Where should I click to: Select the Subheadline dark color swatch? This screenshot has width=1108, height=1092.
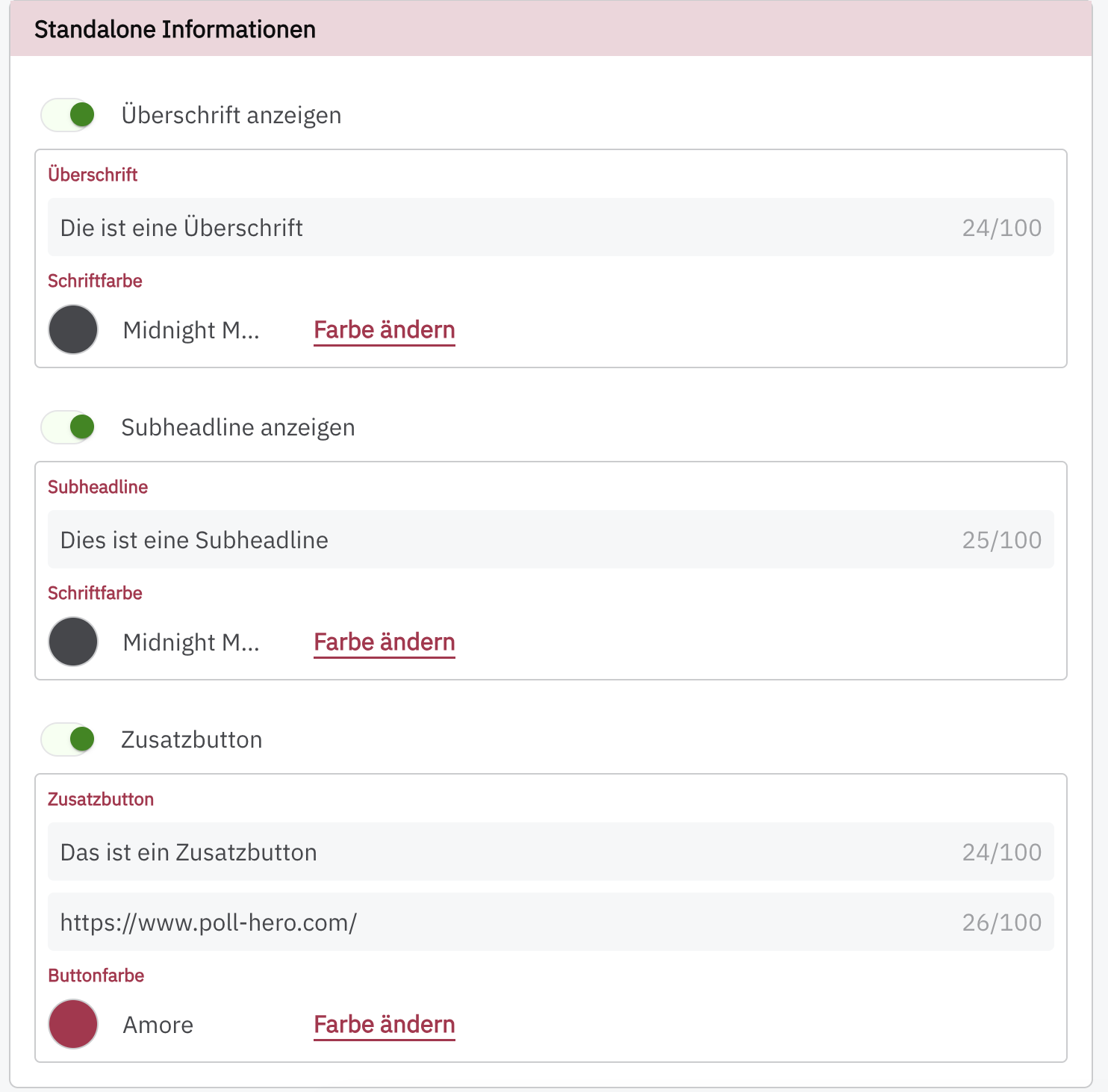73,642
